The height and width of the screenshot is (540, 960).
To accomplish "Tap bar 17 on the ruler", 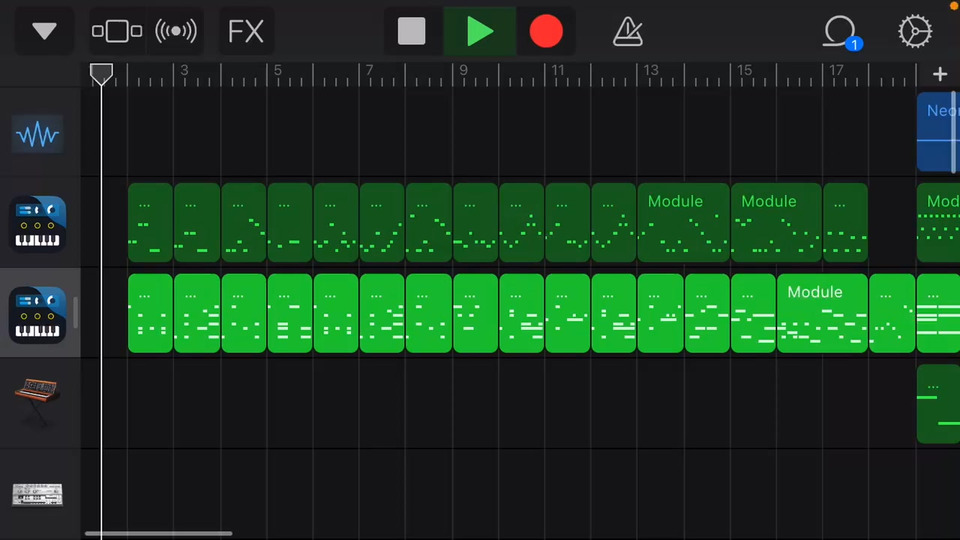I will [x=836, y=70].
